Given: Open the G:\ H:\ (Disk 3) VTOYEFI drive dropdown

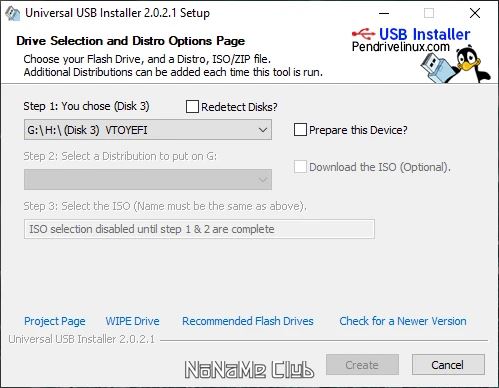Looking at the screenshot, I should (148, 130).
